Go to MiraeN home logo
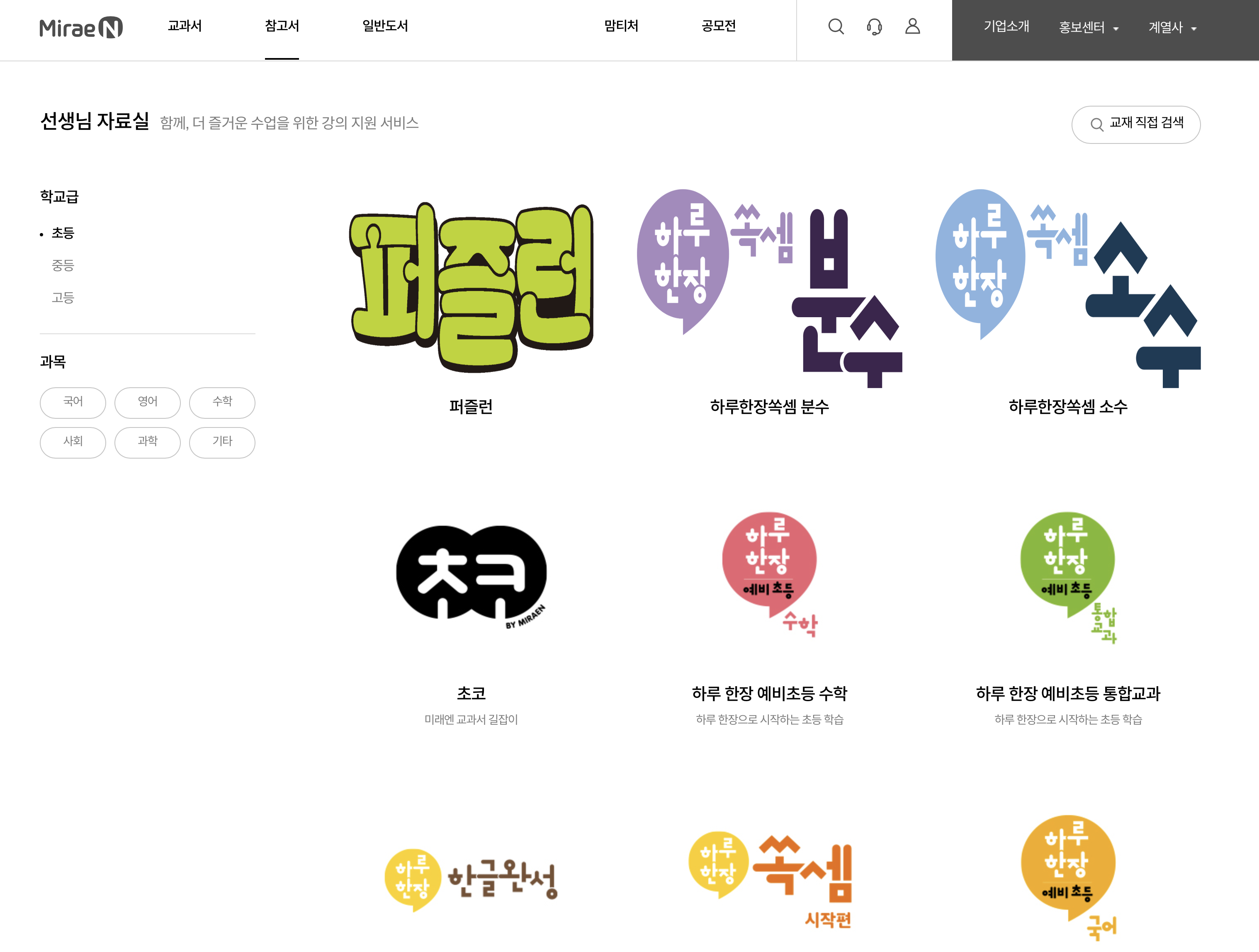The width and height of the screenshot is (1259, 952). pyautogui.click(x=81, y=28)
